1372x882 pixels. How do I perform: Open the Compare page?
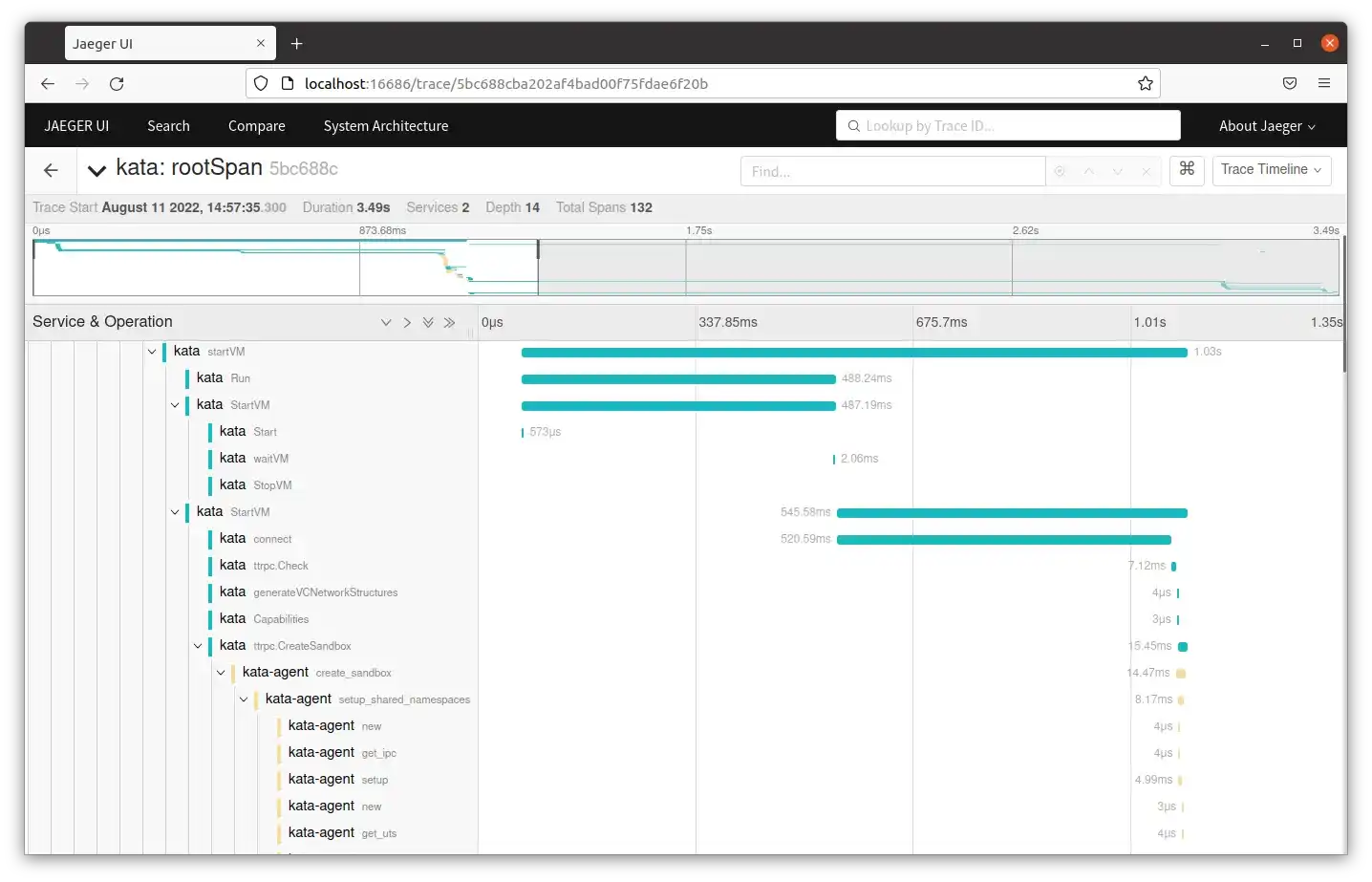[x=256, y=126]
